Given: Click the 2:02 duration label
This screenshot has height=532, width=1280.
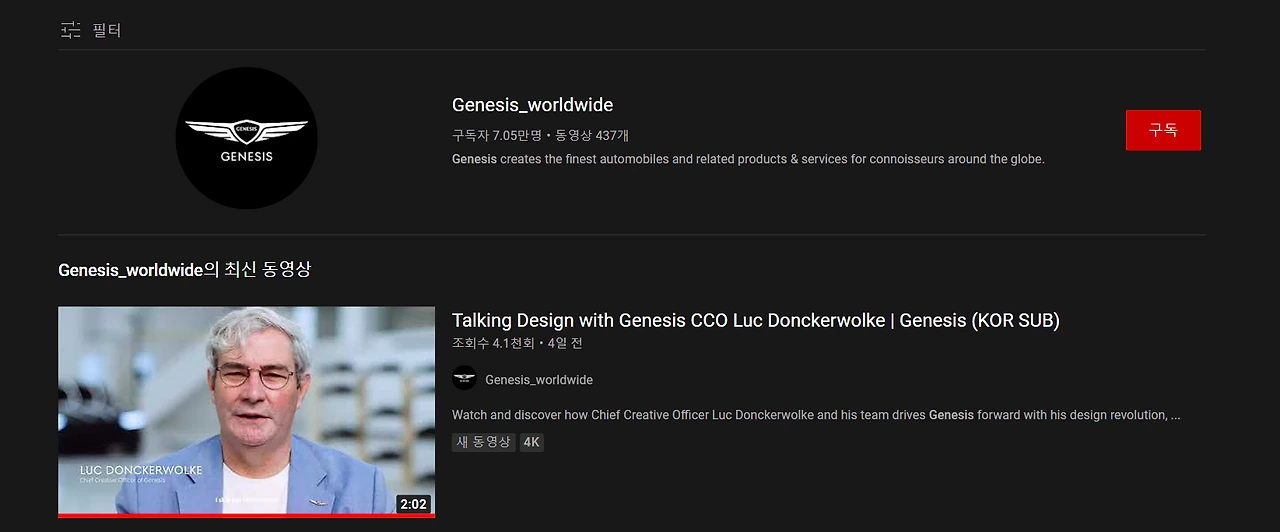Looking at the screenshot, I should point(413,504).
